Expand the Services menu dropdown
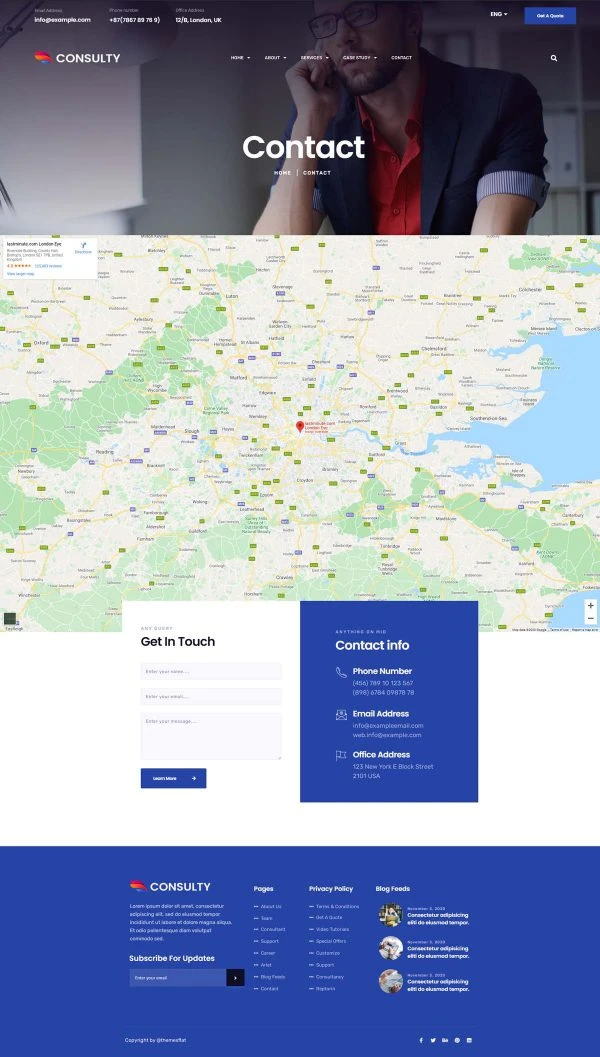This screenshot has height=1057, width=600. 314,58
